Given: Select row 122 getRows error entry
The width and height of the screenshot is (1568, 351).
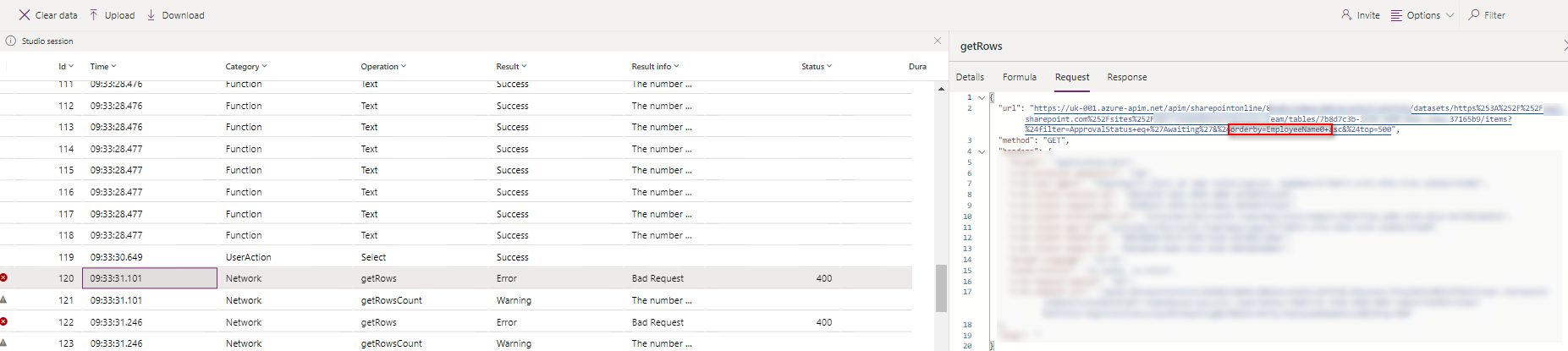Looking at the screenshot, I should pyautogui.click(x=378, y=322).
